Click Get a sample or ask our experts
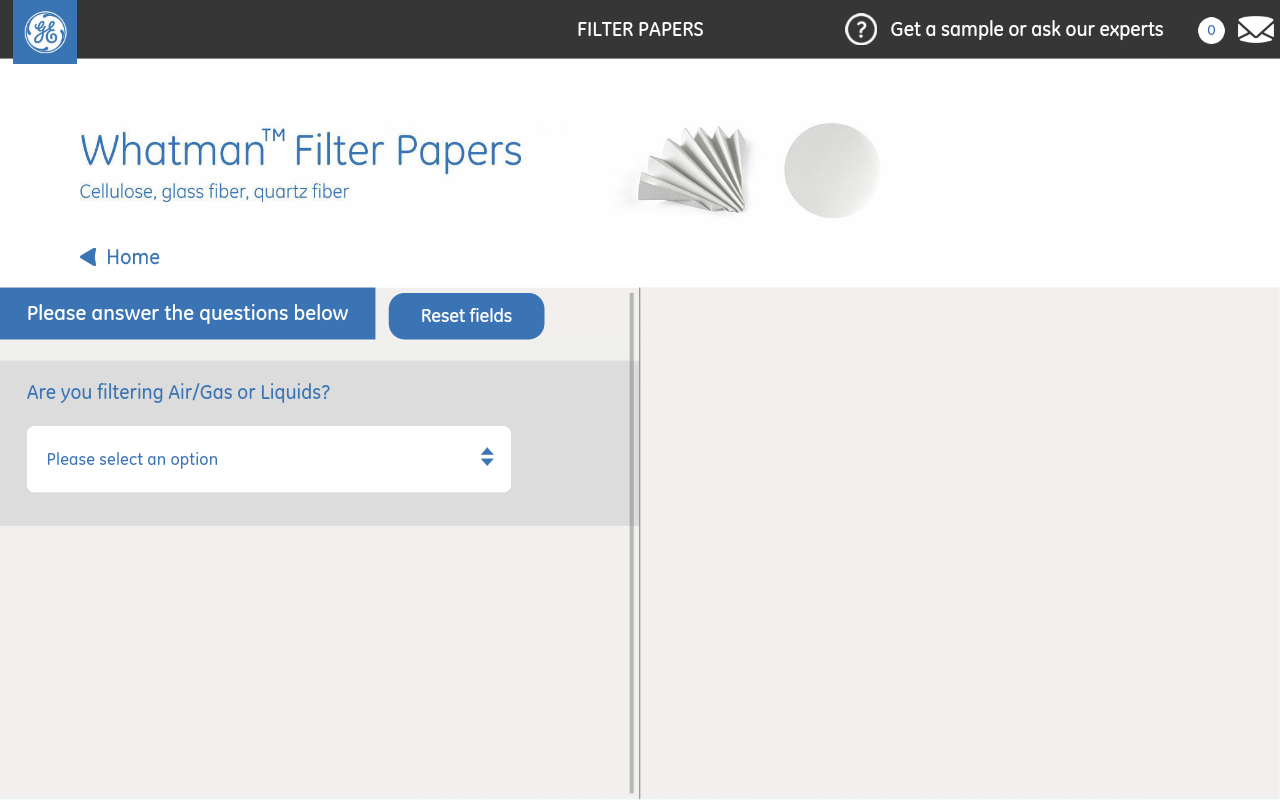Viewport: 1280px width, 800px height. (1027, 29)
